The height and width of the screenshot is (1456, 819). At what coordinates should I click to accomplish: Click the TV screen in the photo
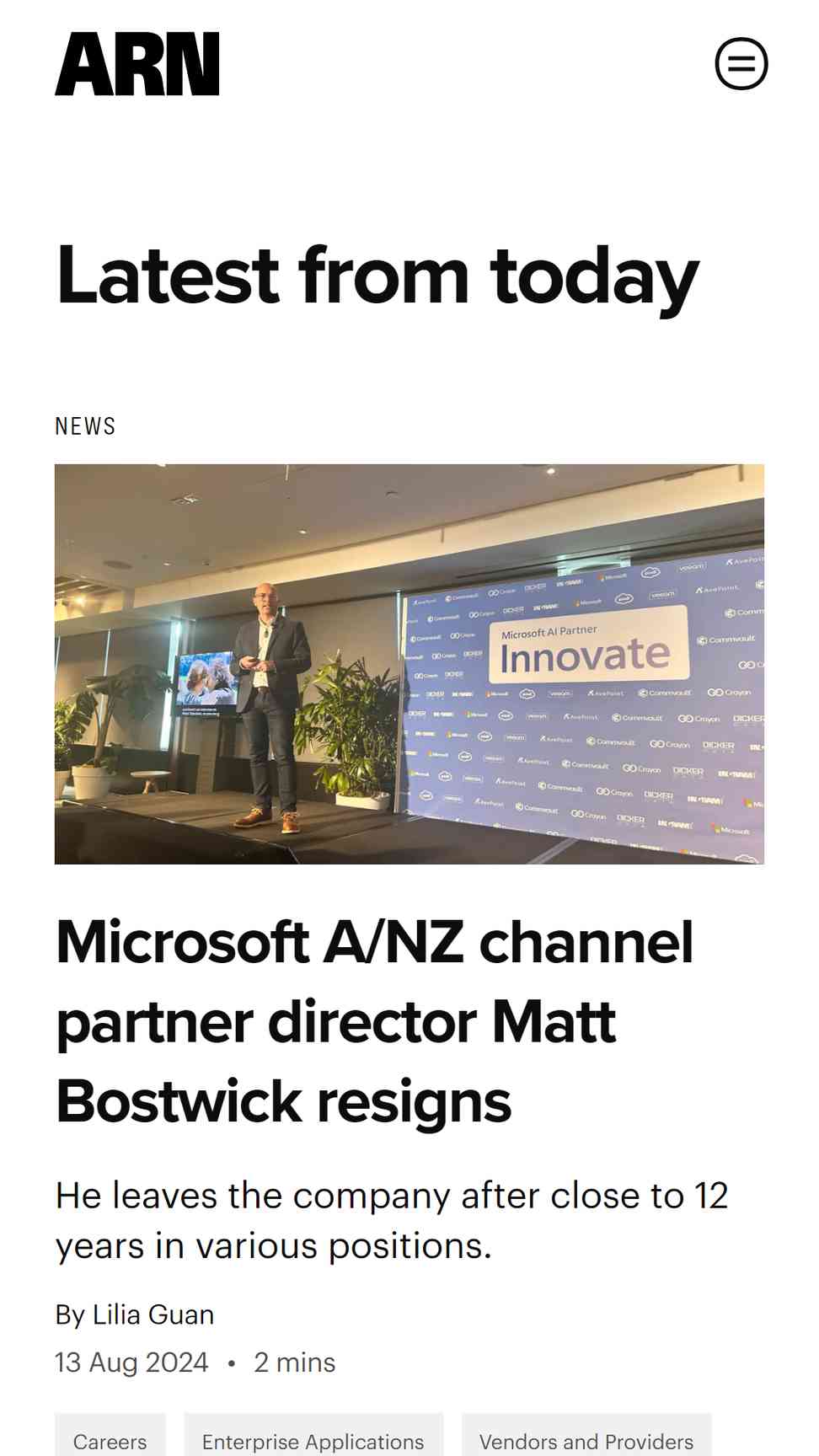click(207, 682)
